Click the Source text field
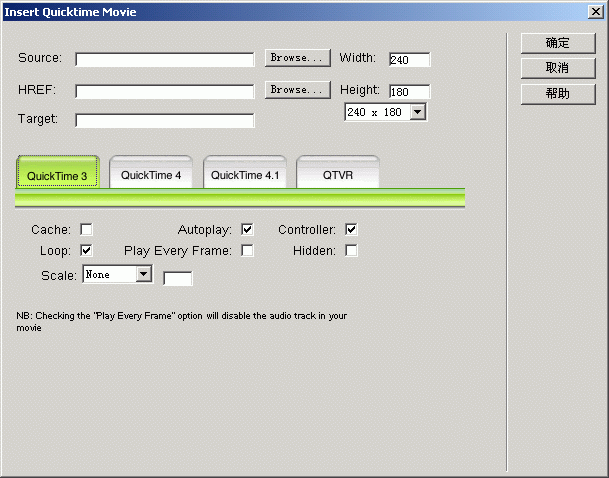 [165, 59]
